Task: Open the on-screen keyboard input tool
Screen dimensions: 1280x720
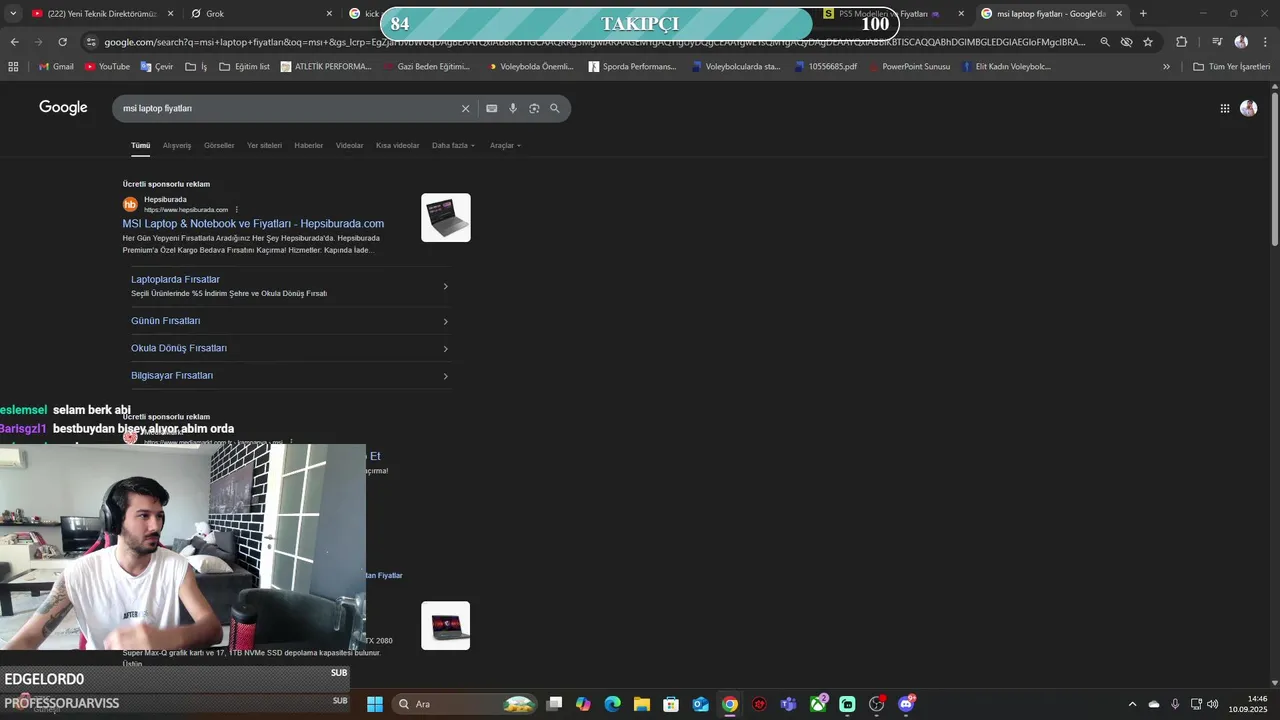Action: coord(491,108)
